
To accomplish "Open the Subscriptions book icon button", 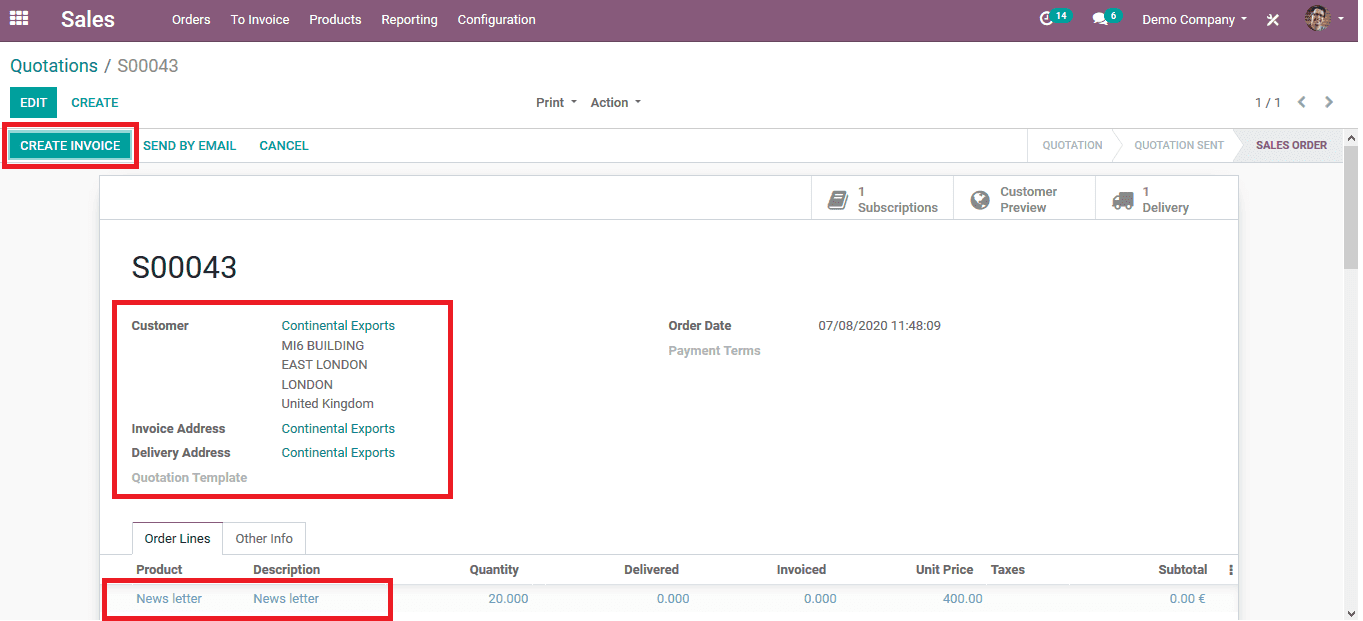I will (883, 199).
